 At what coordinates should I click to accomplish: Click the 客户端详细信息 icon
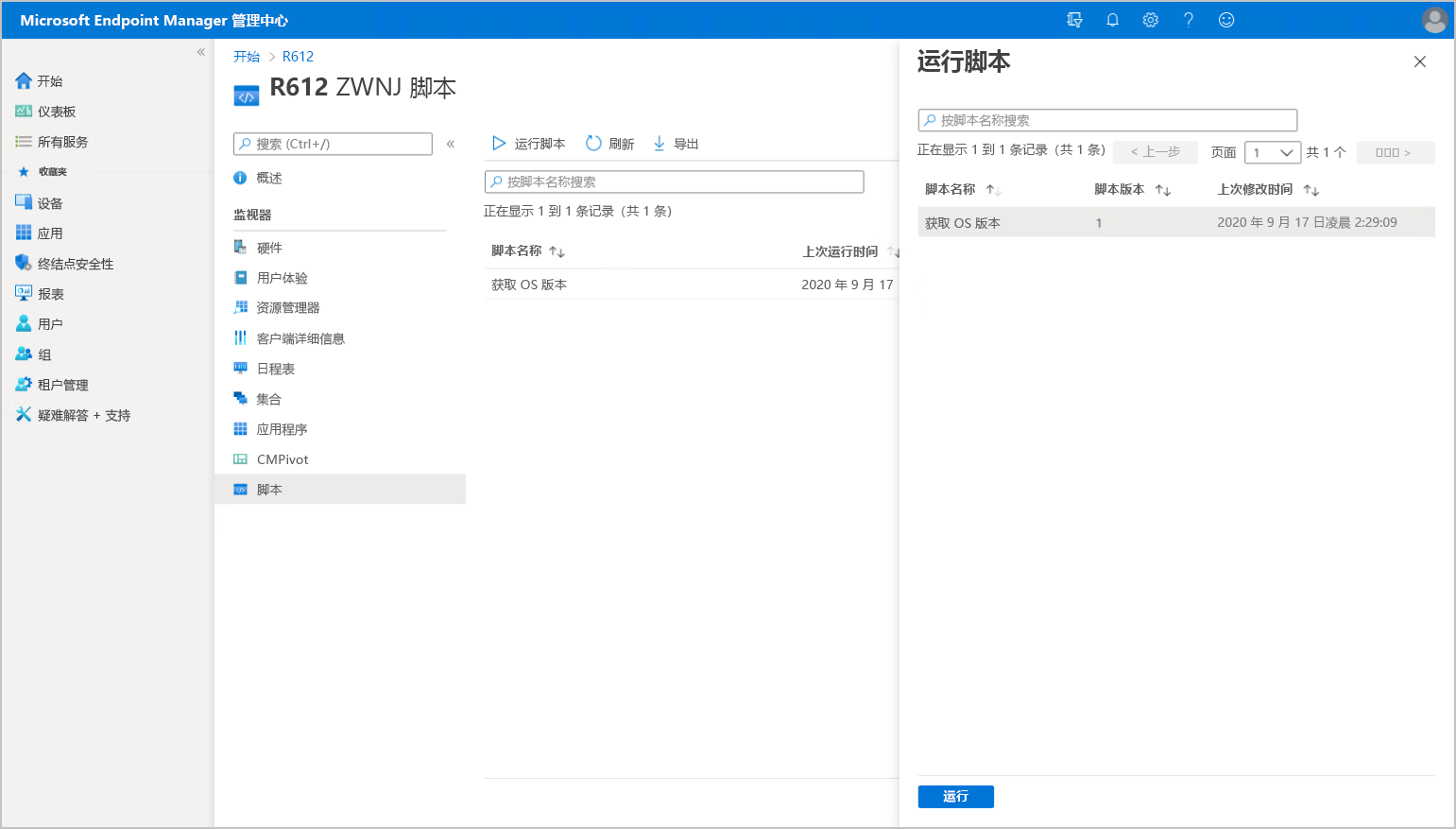(240, 338)
